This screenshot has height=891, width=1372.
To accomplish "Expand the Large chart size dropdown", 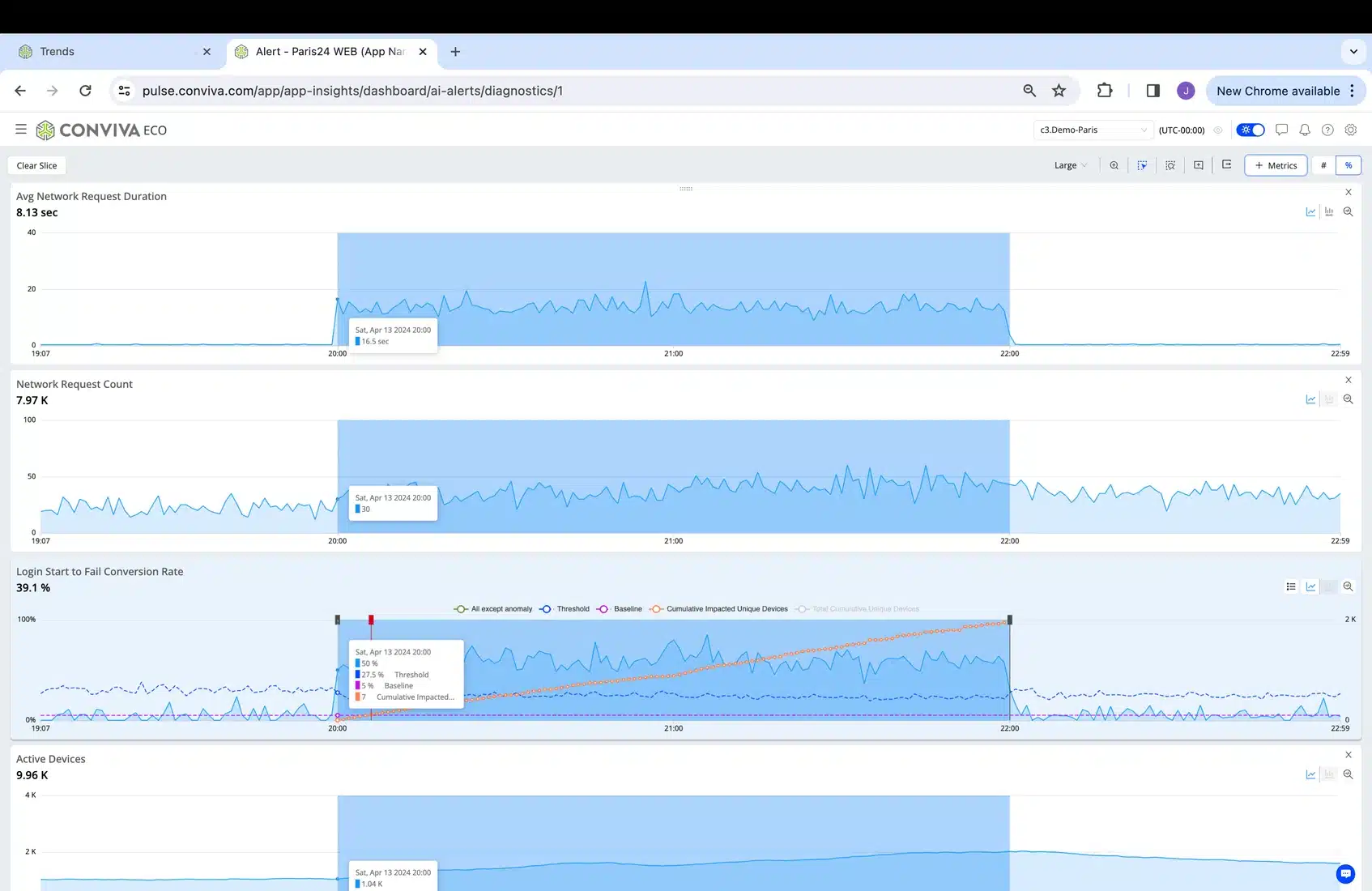I will 1071,165.
